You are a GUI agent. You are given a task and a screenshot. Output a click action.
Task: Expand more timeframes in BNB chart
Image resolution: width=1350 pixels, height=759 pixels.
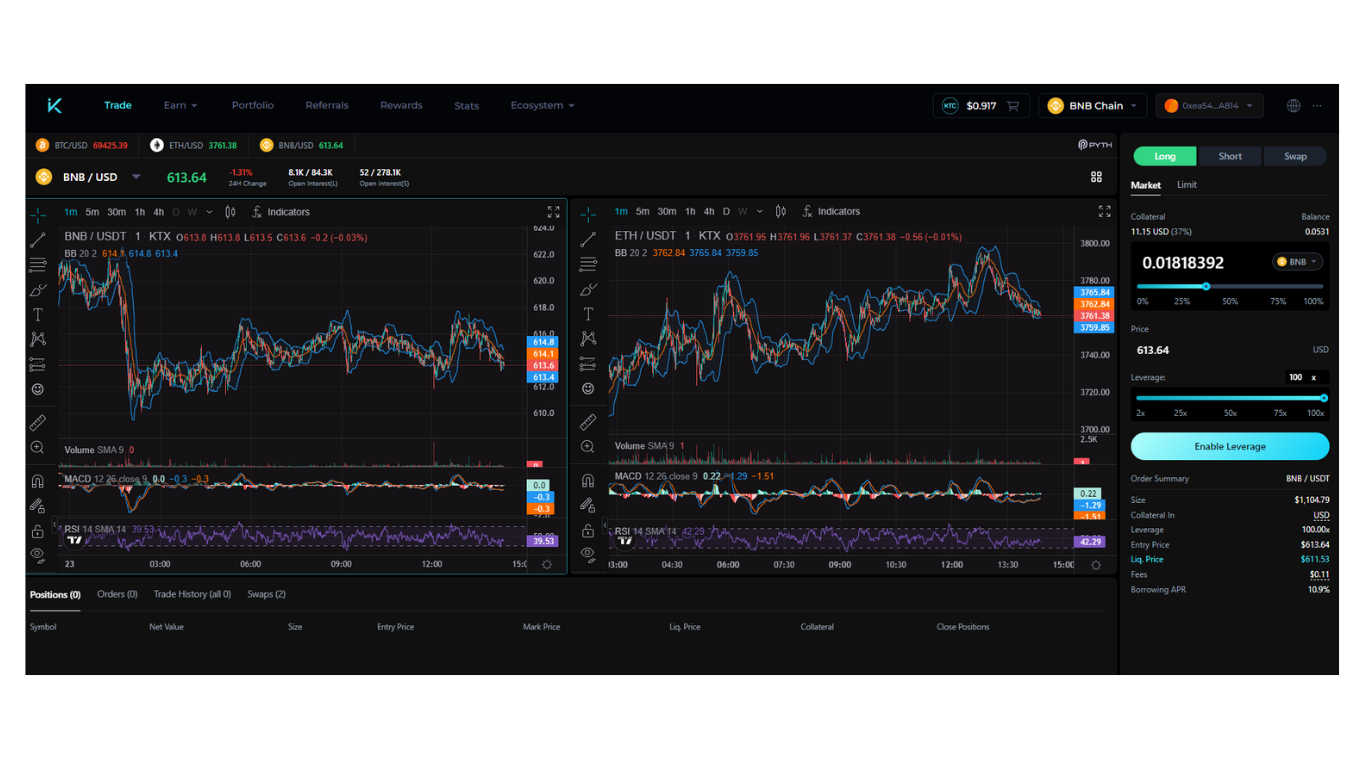coord(209,212)
